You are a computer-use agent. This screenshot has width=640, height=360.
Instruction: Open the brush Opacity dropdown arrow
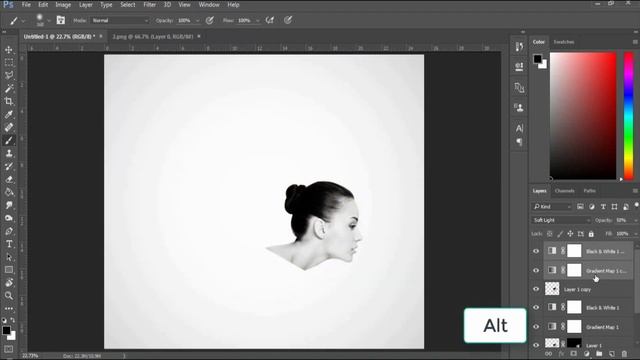[x=198, y=20]
